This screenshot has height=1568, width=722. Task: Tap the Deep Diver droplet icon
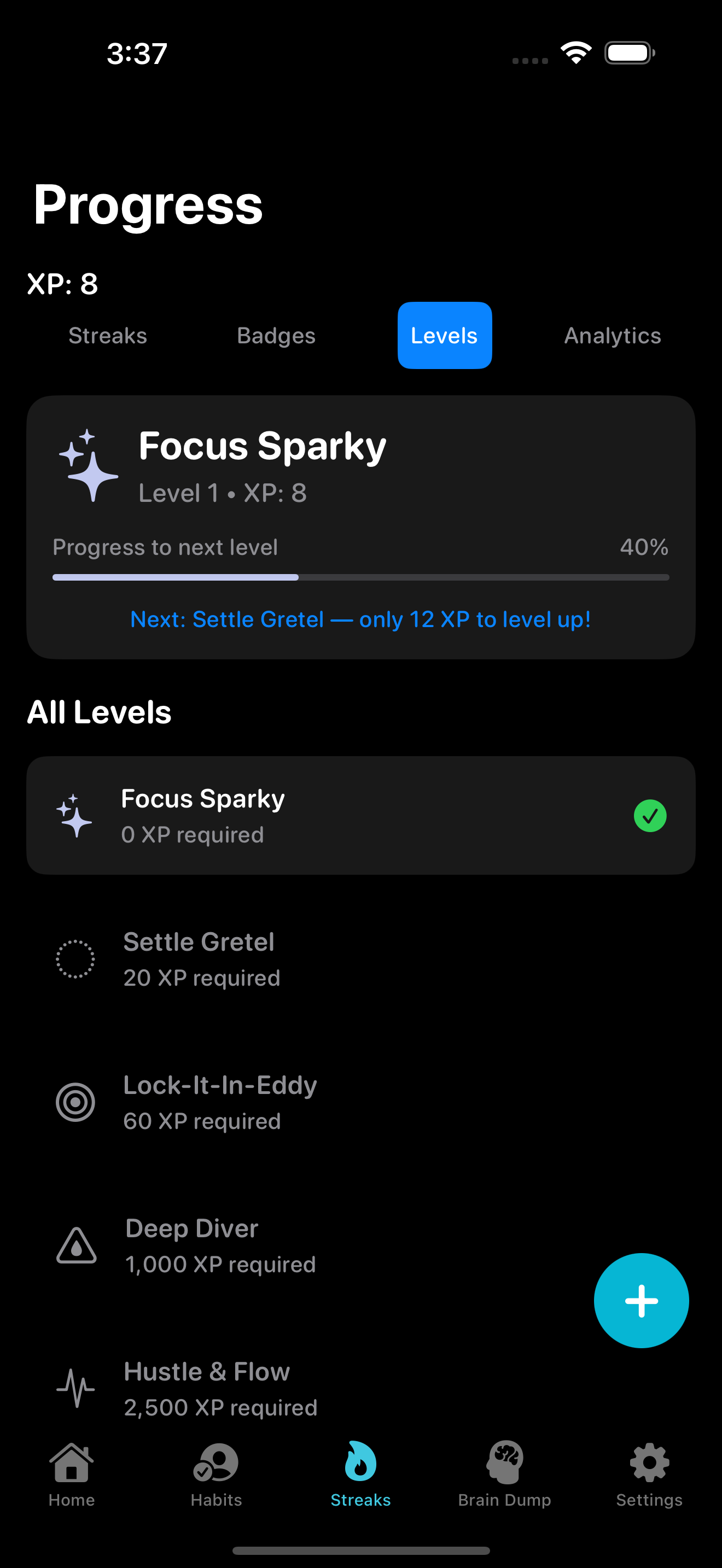point(76,1245)
